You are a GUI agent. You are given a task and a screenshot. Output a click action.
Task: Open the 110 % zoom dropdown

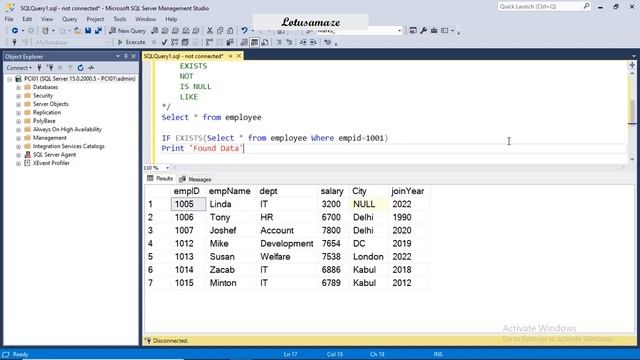pos(167,168)
